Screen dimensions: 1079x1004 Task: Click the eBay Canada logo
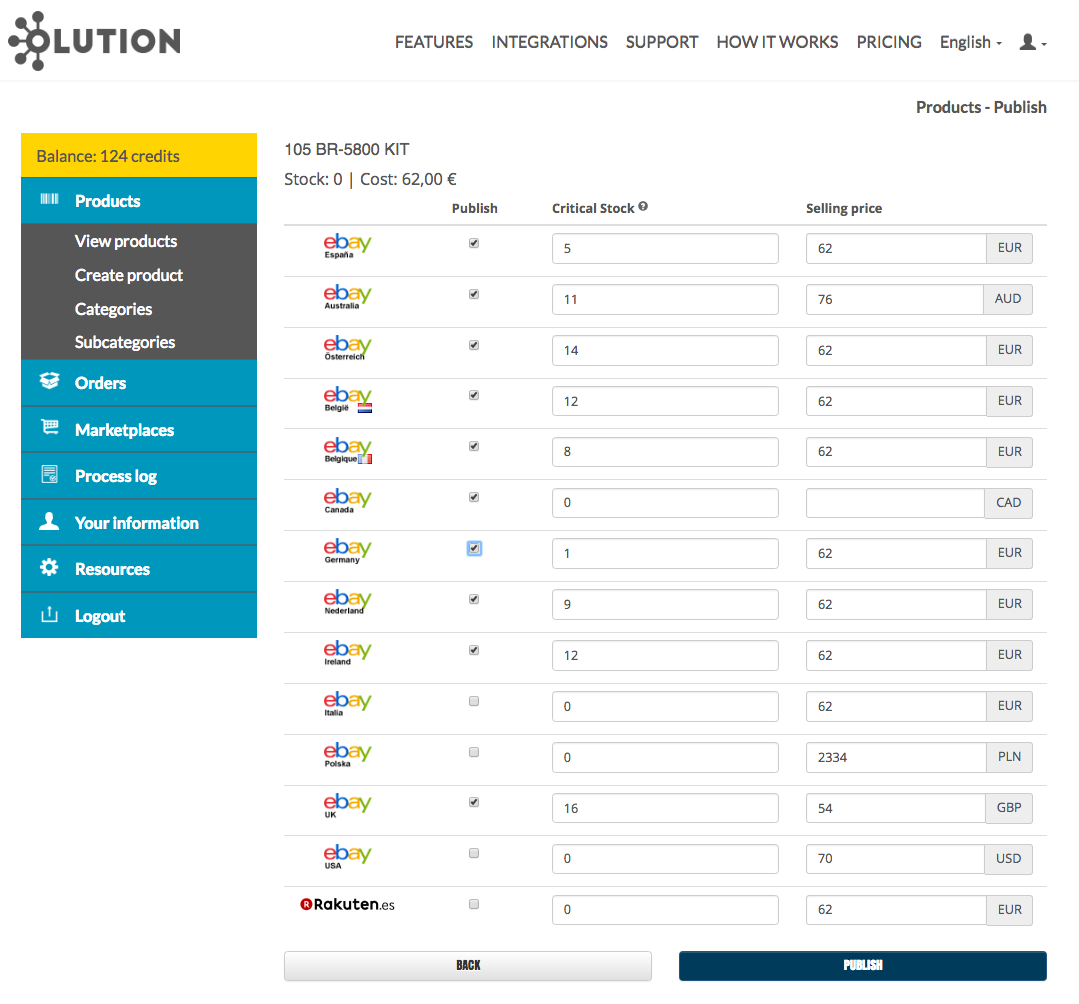pyautogui.click(x=348, y=501)
